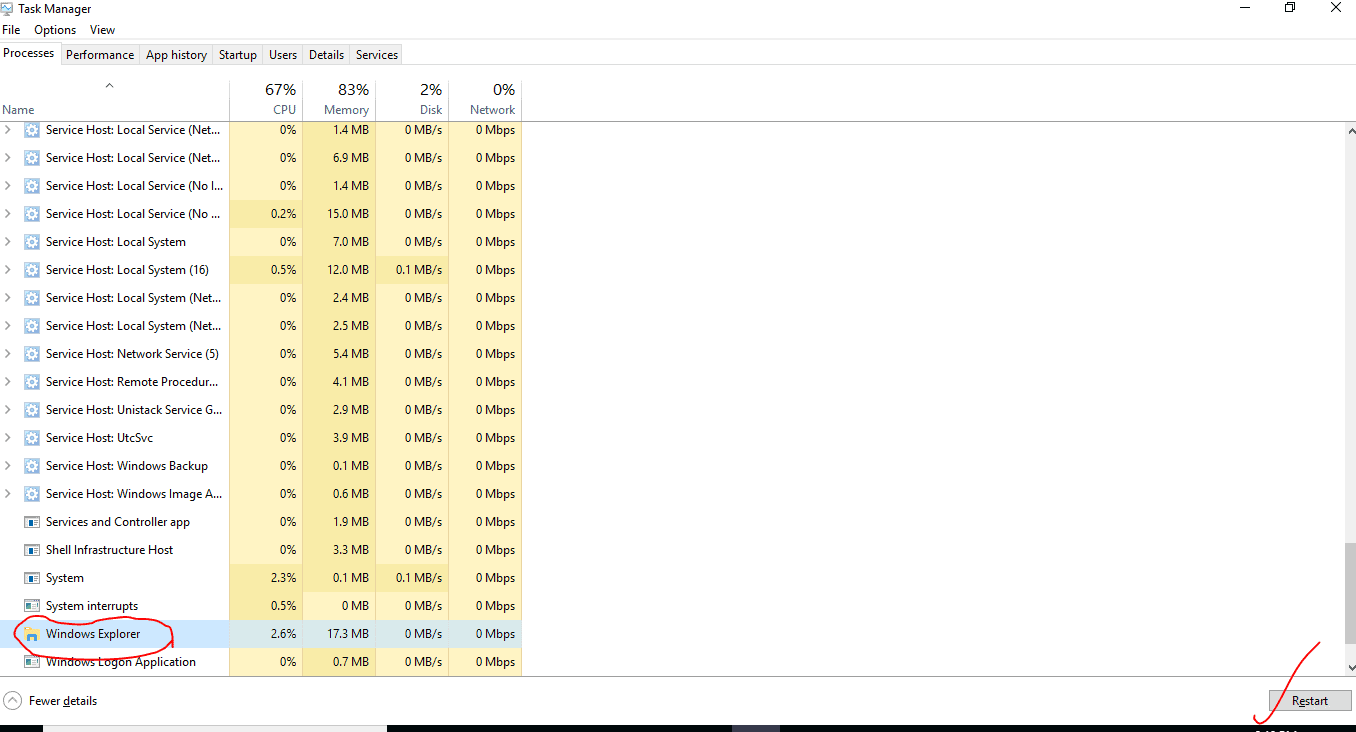The width and height of the screenshot is (1356, 732).
Task: Expand the Service Host: Windows Backup group
Action: [x=8, y=466]
